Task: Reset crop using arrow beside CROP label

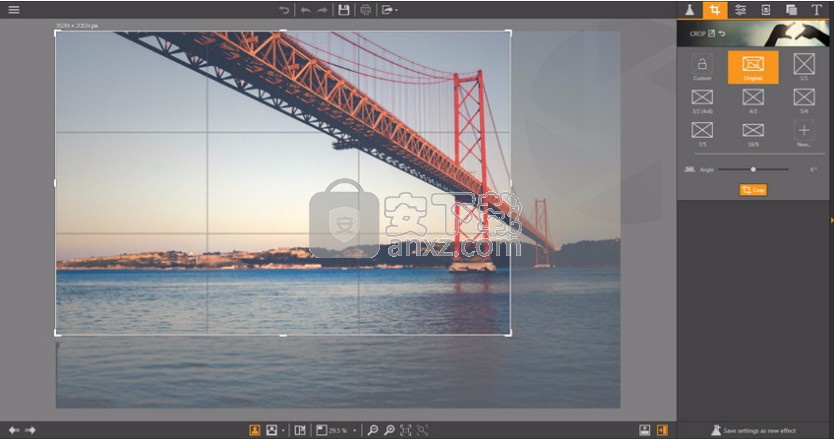Action: click(x=722, y=34)
